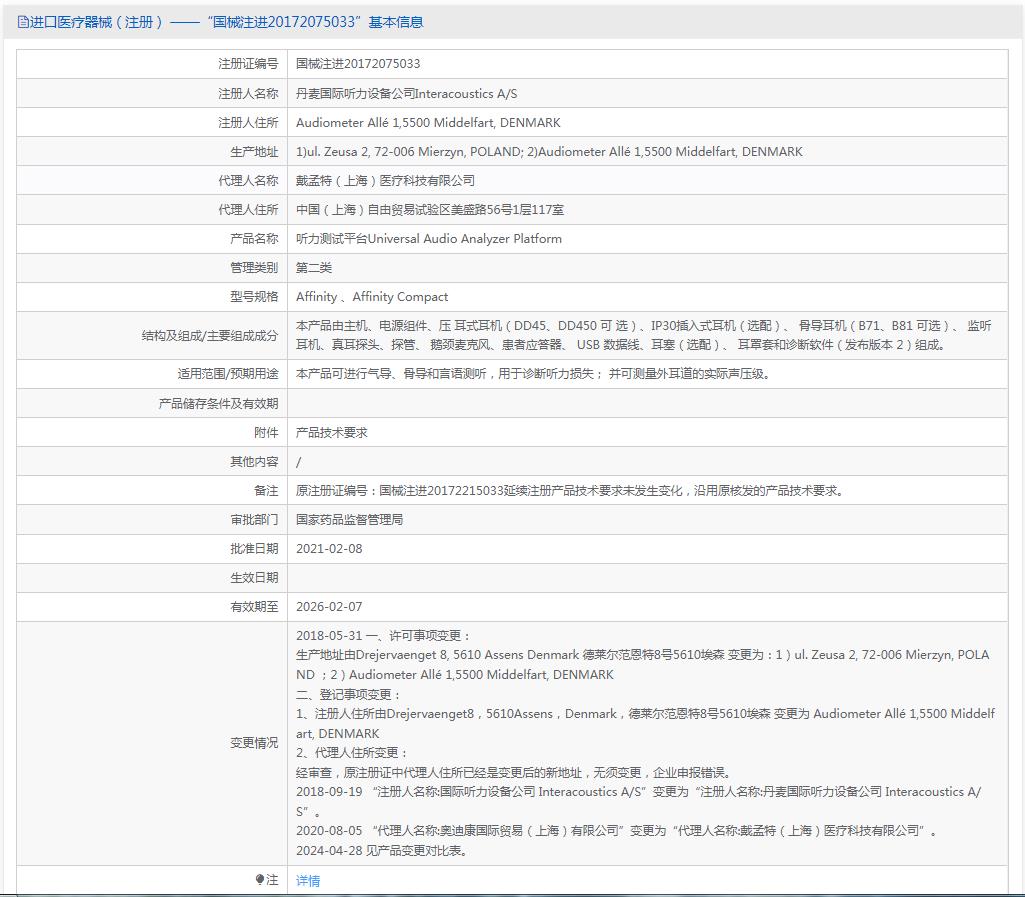
Task: Select registration number value 国械注进20172075033
Action: pos(358,63)
